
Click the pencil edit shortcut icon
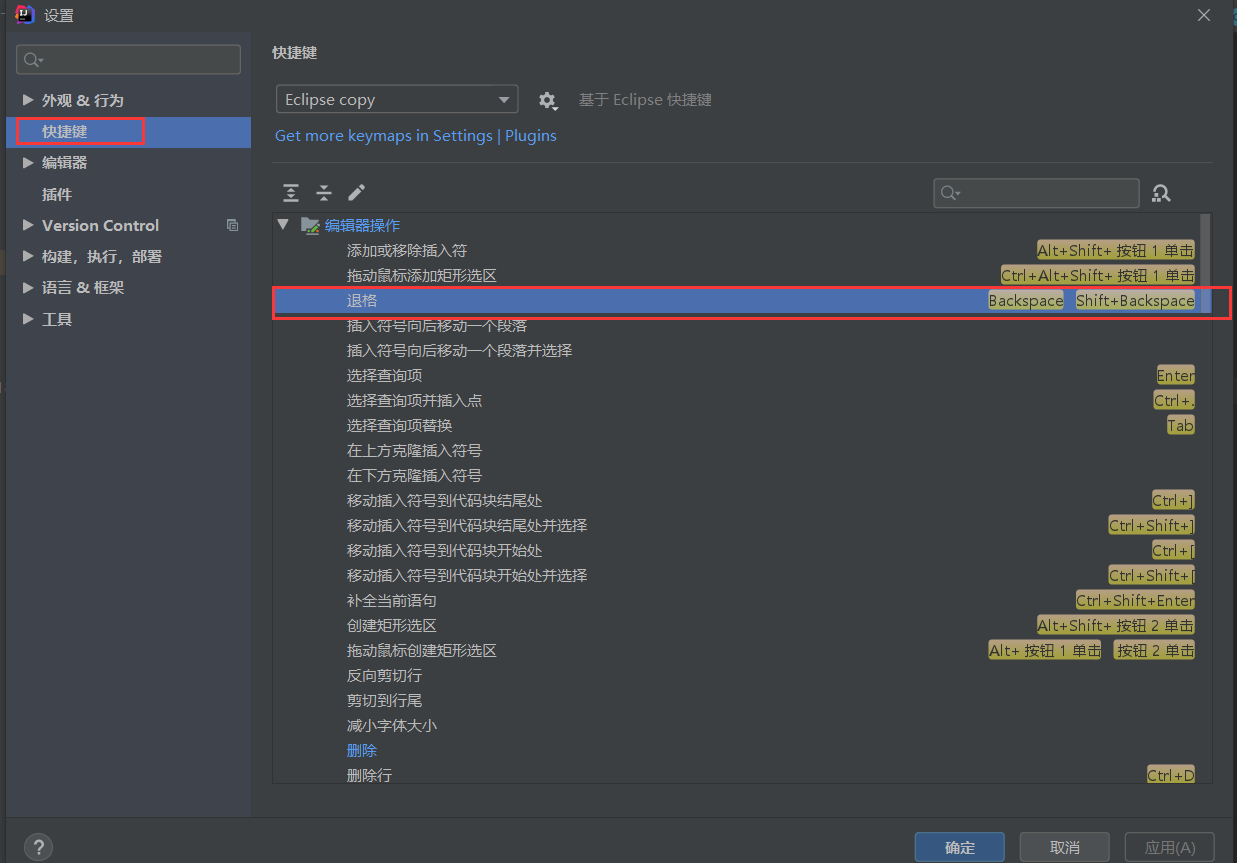[x=356, y=192]
